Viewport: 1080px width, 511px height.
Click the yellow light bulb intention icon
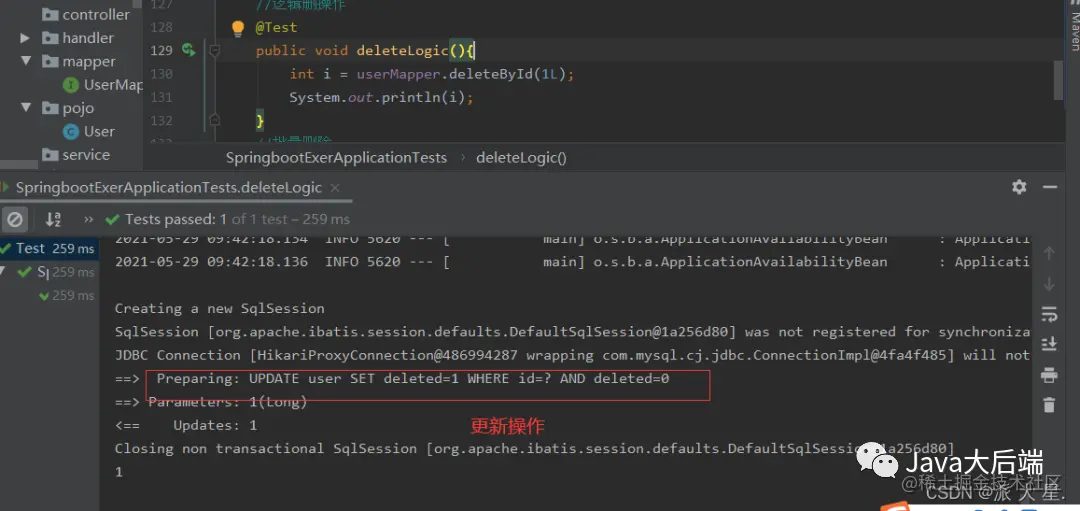pos(238,28)
